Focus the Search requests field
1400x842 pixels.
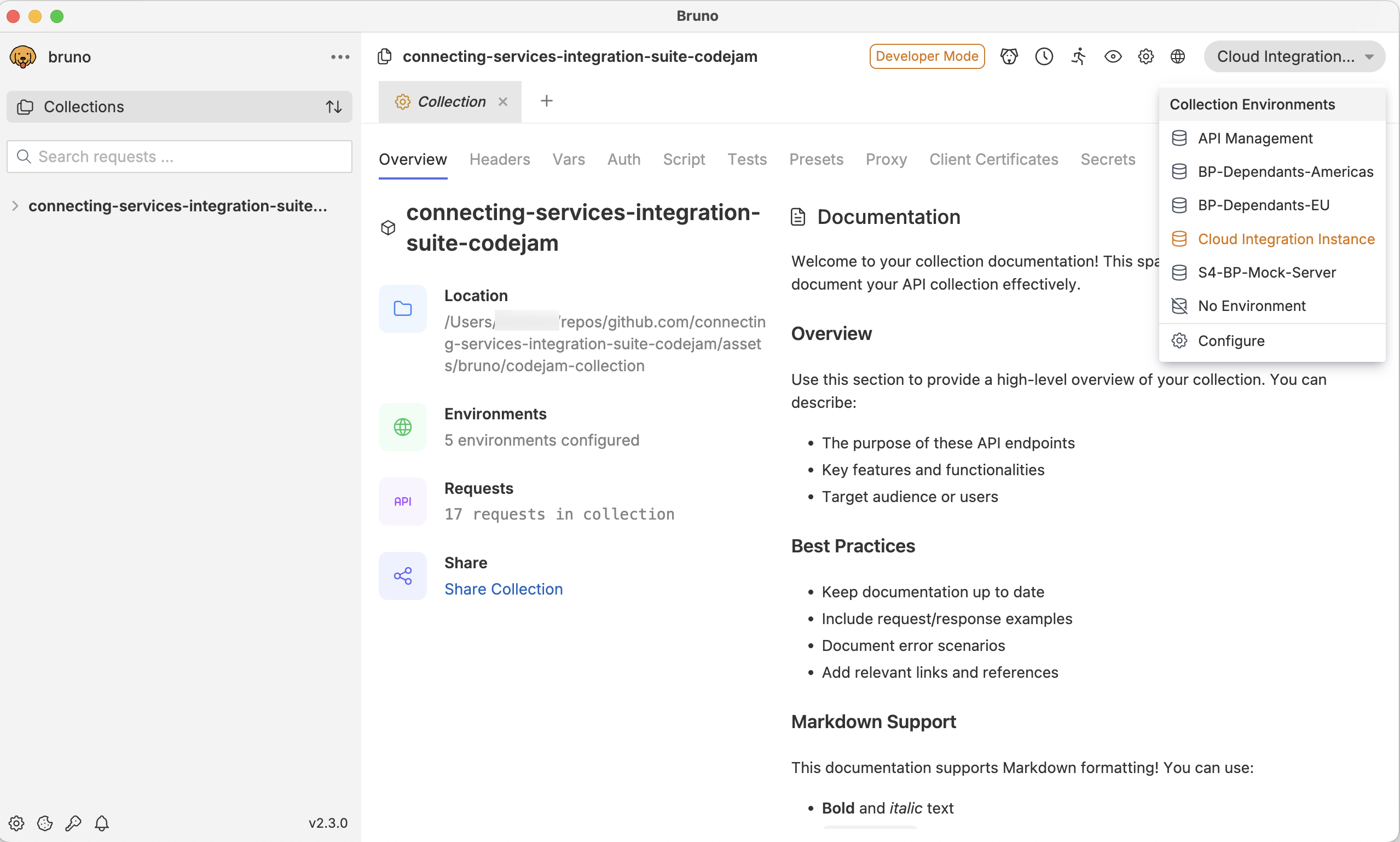click(179, 157)
